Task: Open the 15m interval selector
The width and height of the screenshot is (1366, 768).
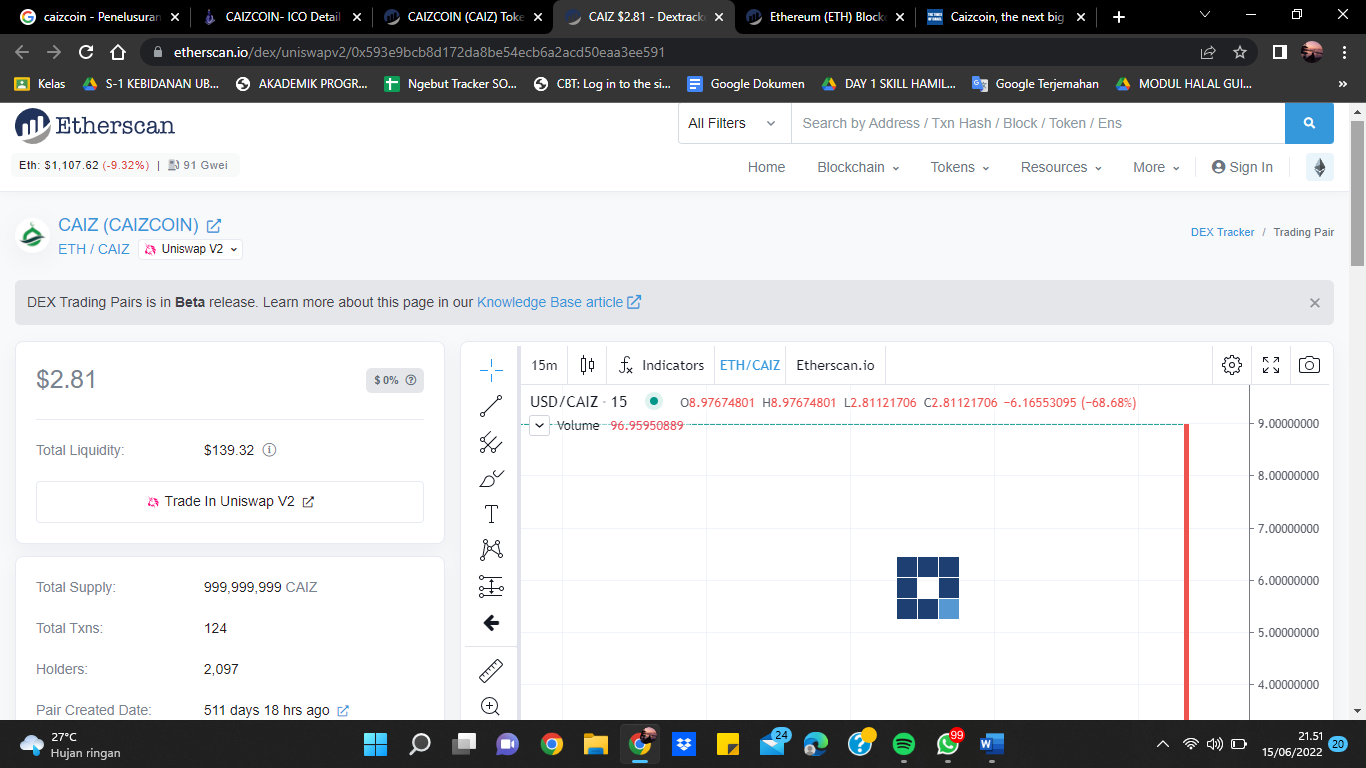Action: click(545, 365)
